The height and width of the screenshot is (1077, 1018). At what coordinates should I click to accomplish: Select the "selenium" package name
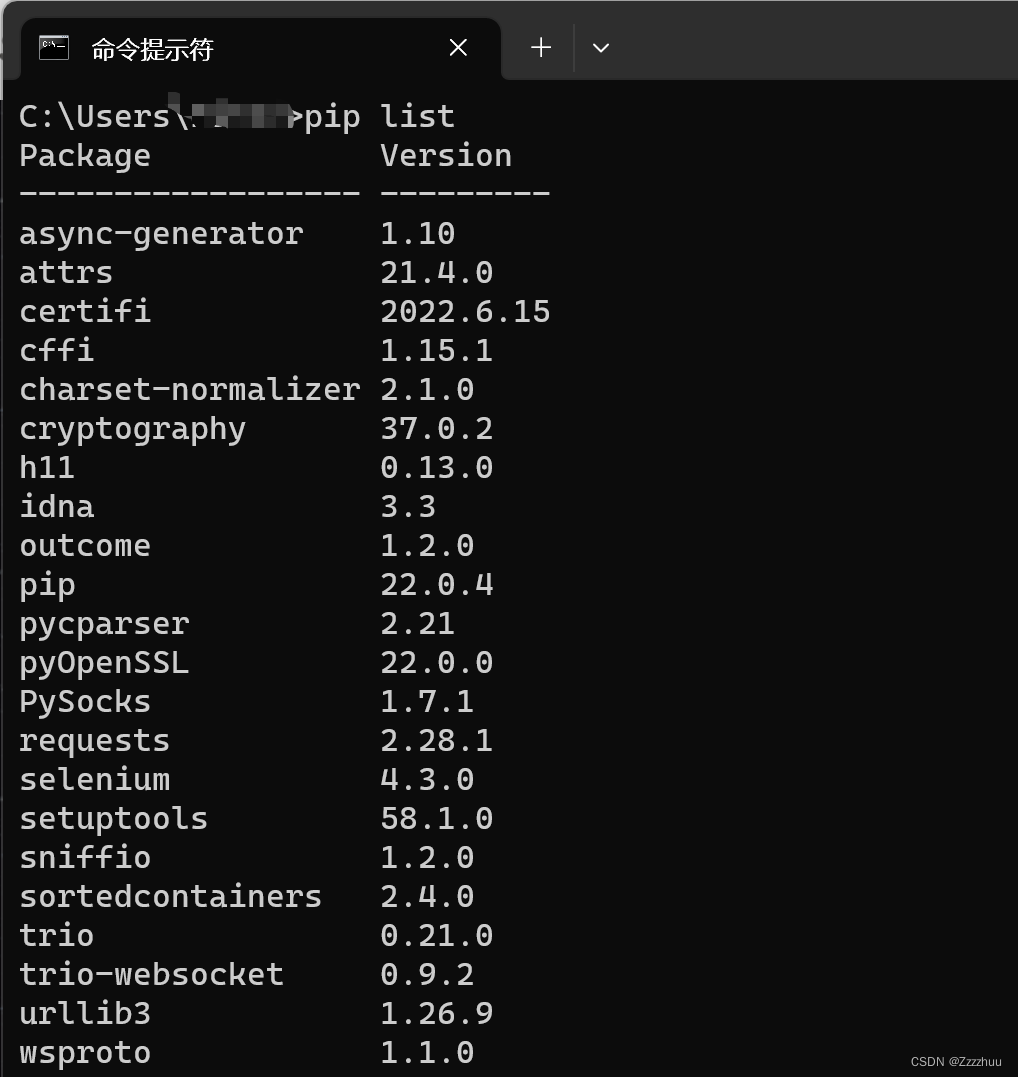point(94,779)
